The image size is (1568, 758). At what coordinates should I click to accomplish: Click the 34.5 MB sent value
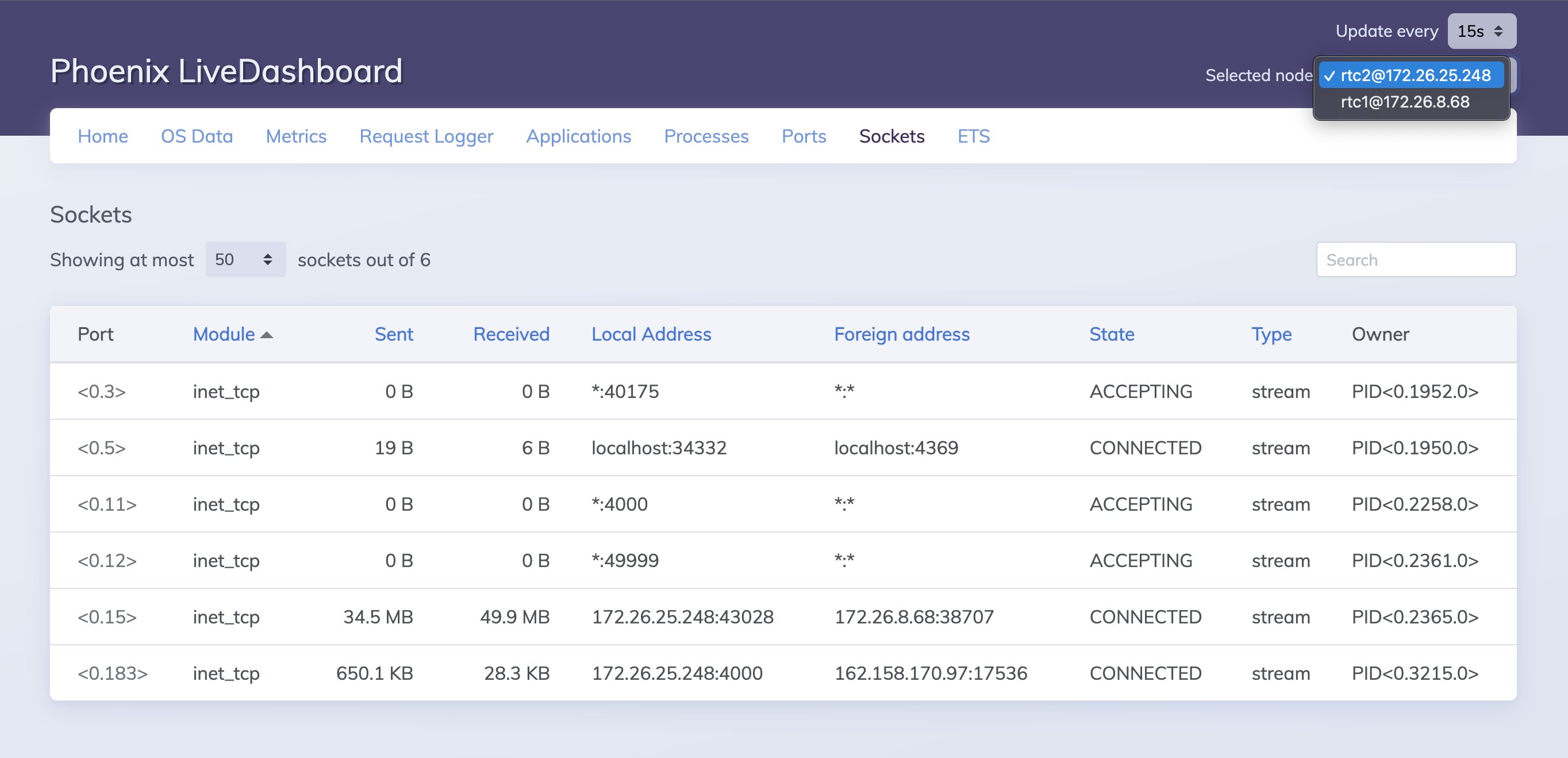[x=378, y=617]
